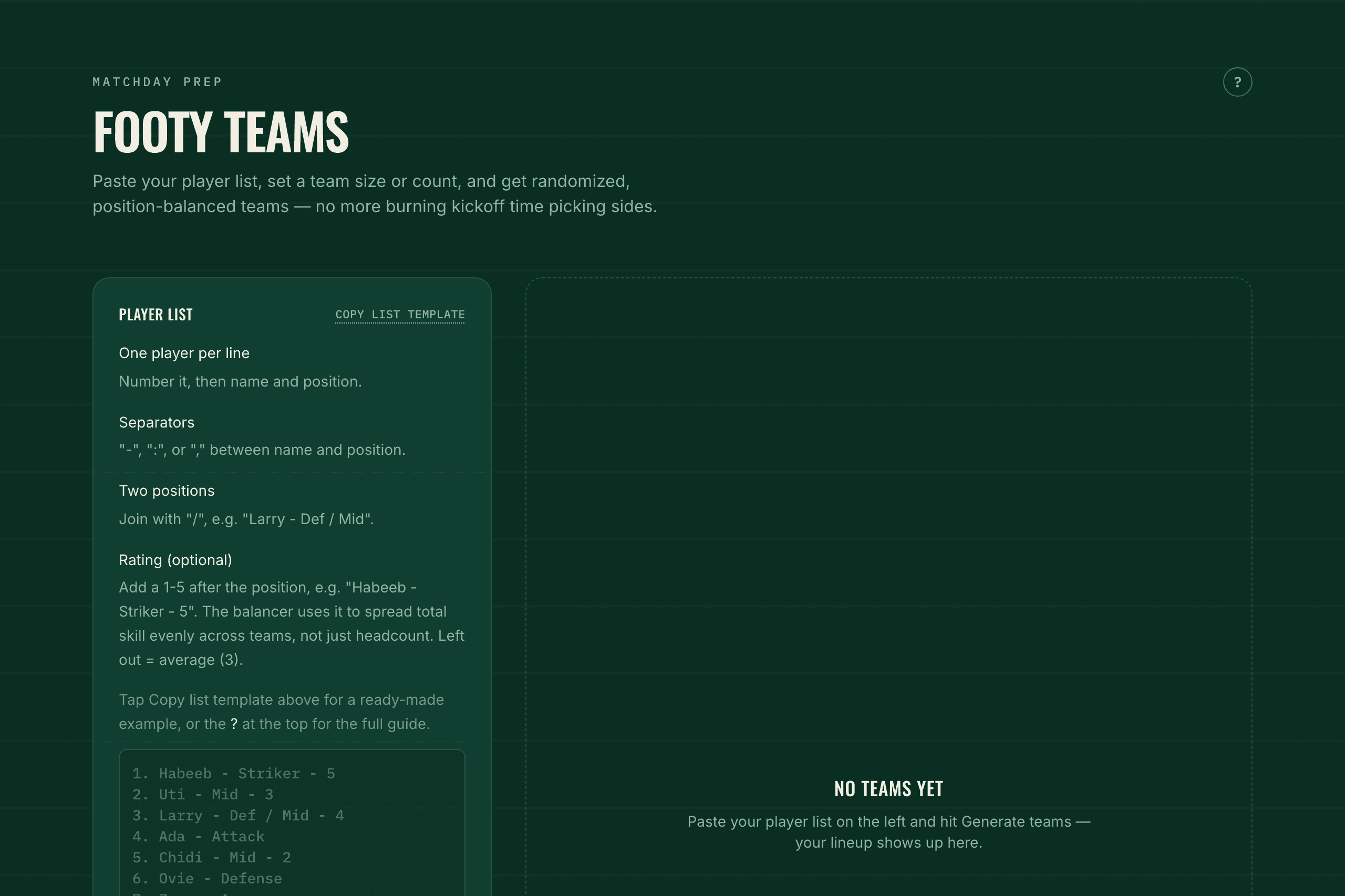
Task: Click the Footy Teams title
Action: click(221, 132)
